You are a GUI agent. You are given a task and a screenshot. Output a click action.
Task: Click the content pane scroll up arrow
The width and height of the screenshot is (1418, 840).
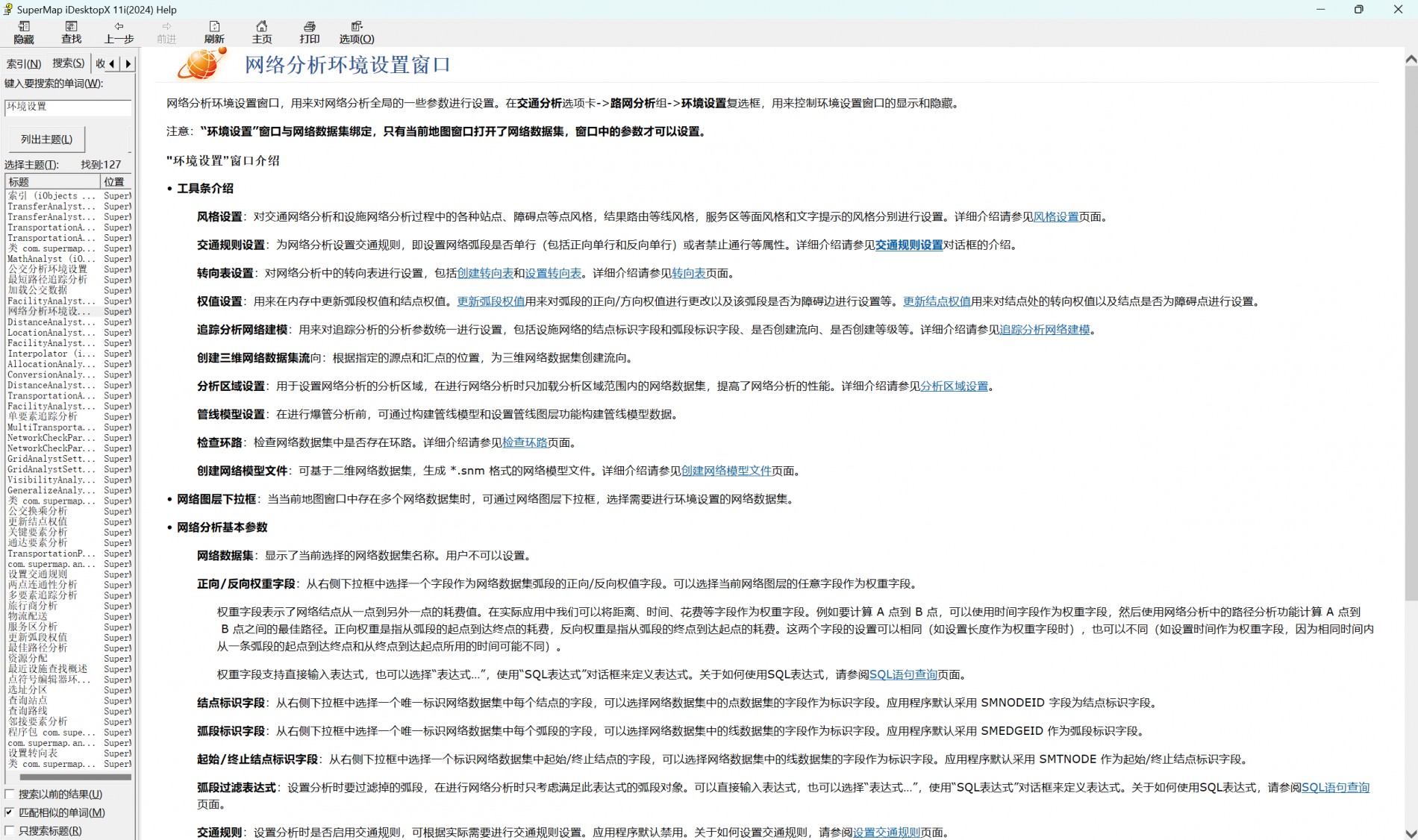point(1411,58)
